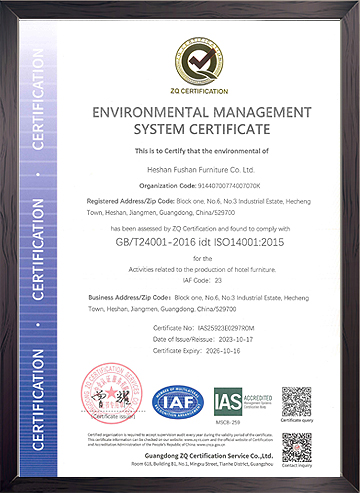Click the MSCB-259 label under IAS logo

[228, 422]
